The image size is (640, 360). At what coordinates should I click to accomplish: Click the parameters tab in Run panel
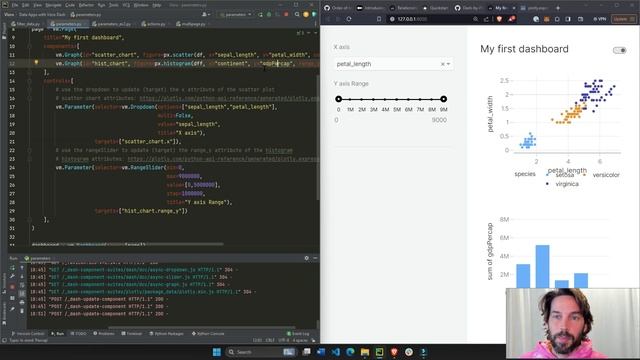point(38,258)
